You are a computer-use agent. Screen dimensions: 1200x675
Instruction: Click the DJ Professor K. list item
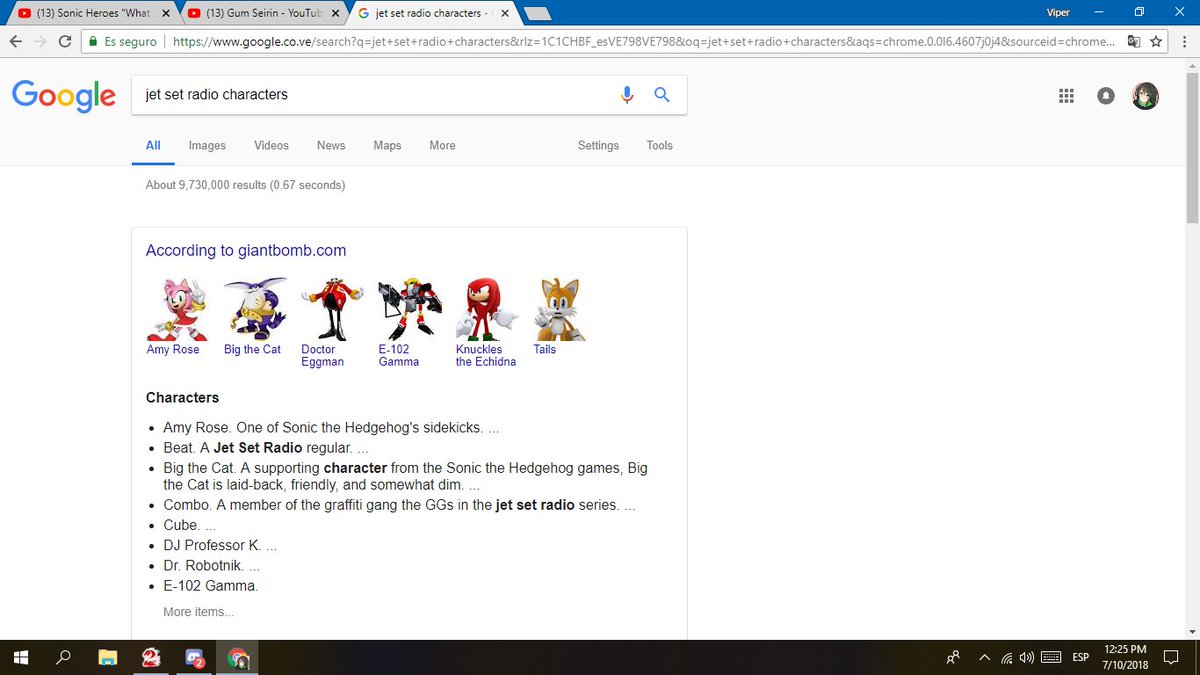(x=220, y=546)
